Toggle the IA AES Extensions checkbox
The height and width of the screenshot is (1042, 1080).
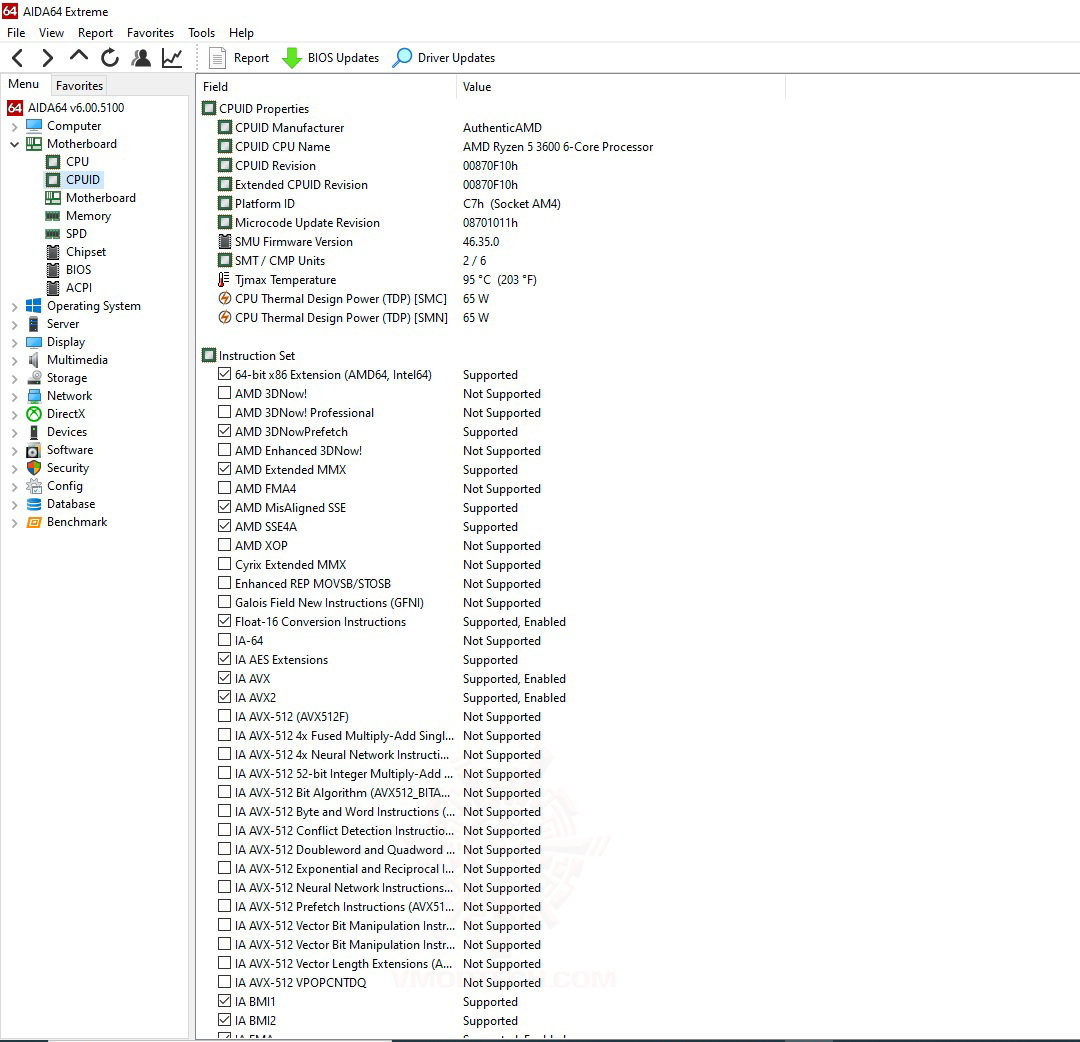225,659
